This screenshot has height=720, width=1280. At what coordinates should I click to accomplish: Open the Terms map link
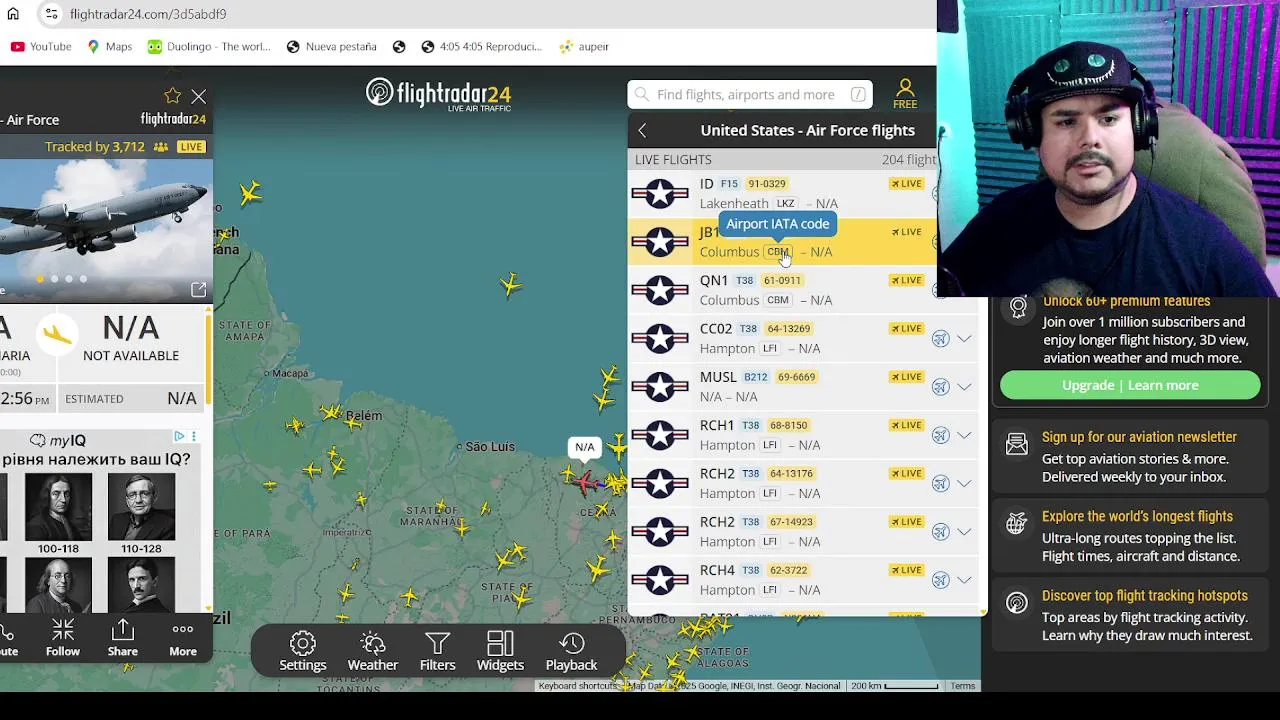(x=963, y=686)
